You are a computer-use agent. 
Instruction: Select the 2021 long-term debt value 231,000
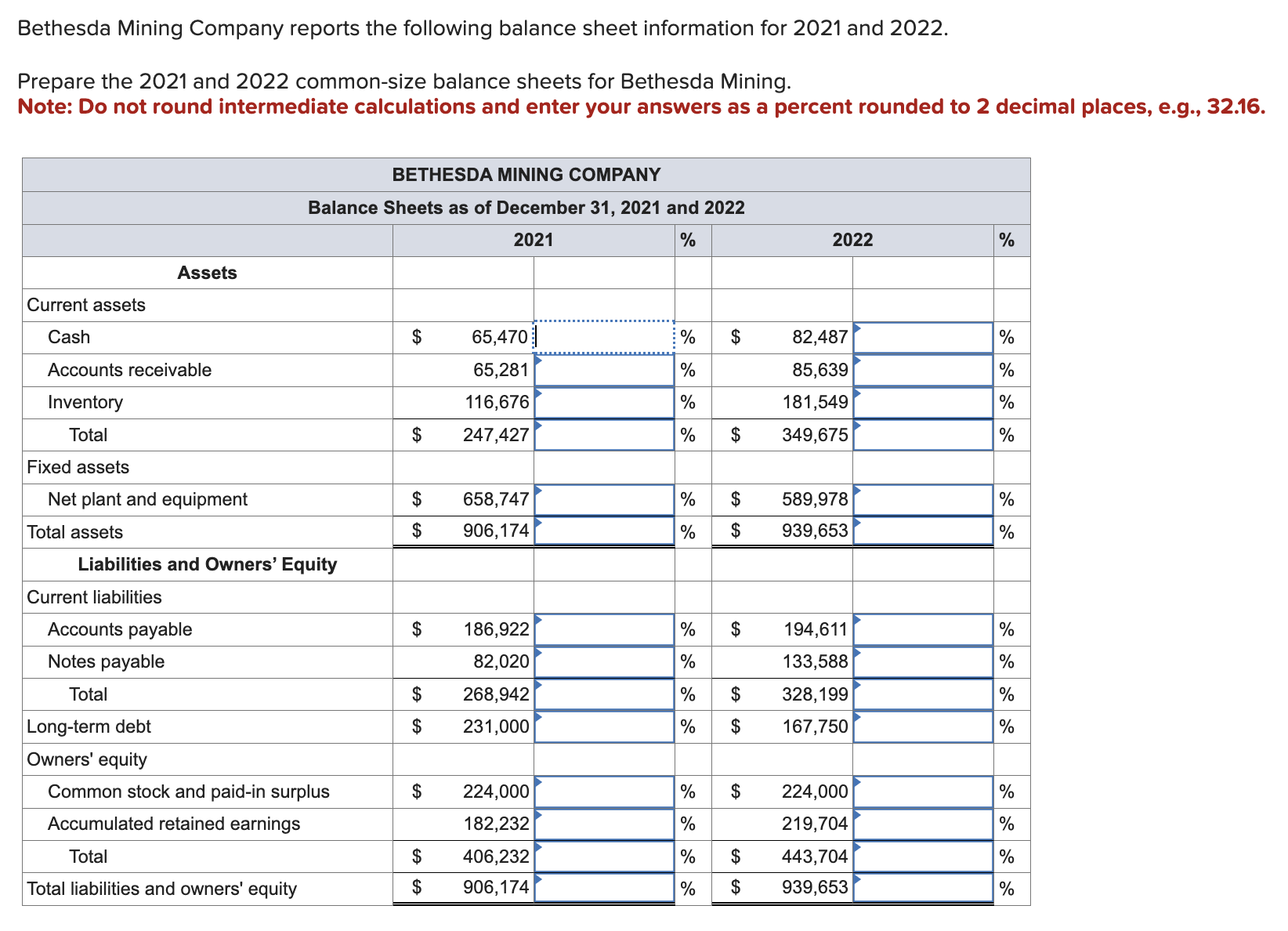coord(496,726)
